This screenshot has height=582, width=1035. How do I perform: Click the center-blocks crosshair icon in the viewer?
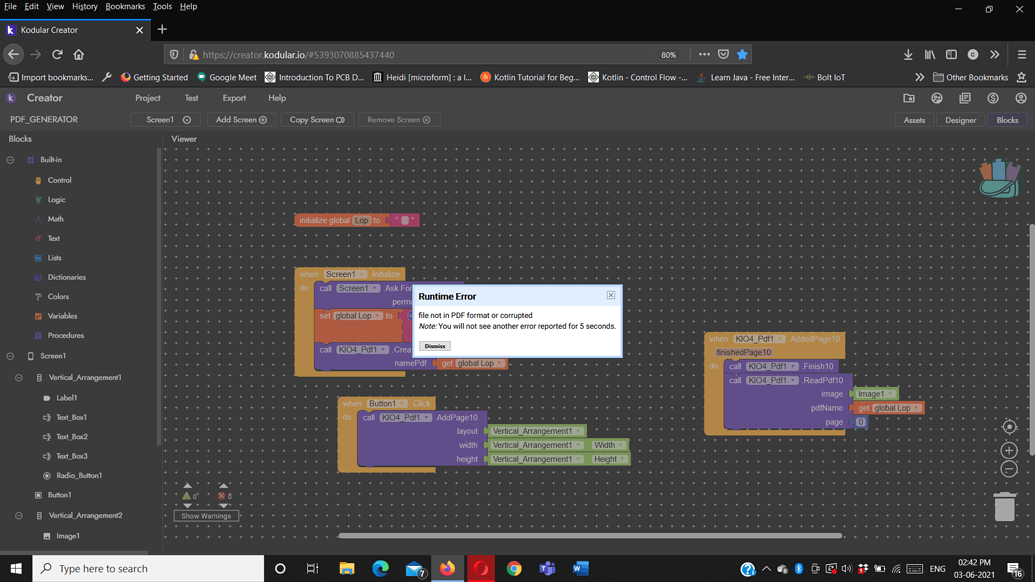point(1009,427)
